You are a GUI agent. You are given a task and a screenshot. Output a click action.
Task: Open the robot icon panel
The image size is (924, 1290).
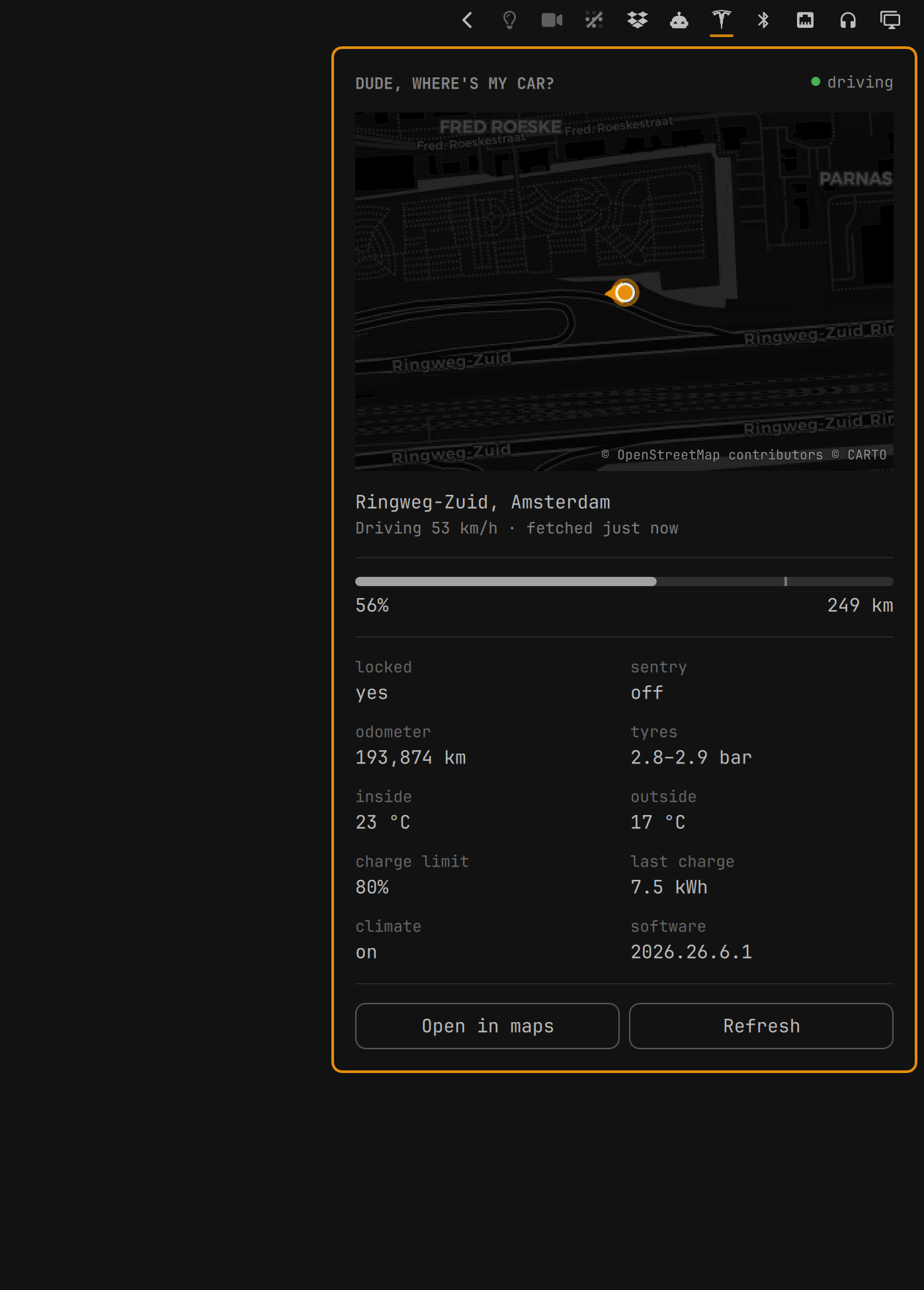(679, 20)
